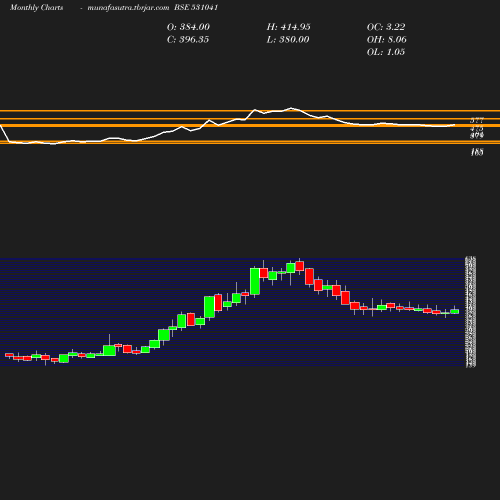Click the most recent green candlestick

(x=455, y=311)
